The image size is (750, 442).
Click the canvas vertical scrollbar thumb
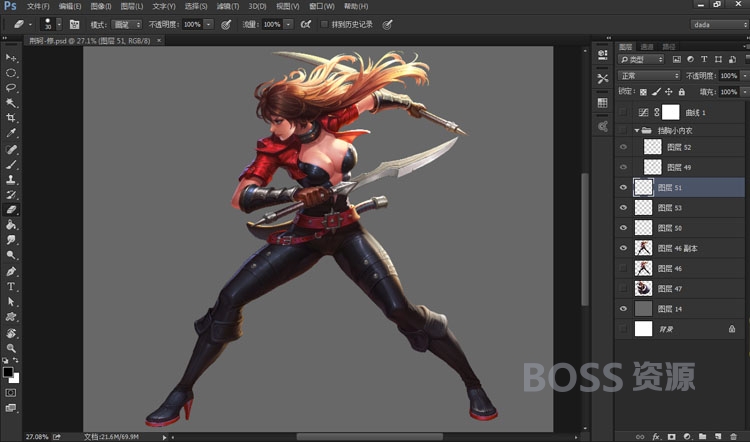pyautogui.click(x=585, y=239)
